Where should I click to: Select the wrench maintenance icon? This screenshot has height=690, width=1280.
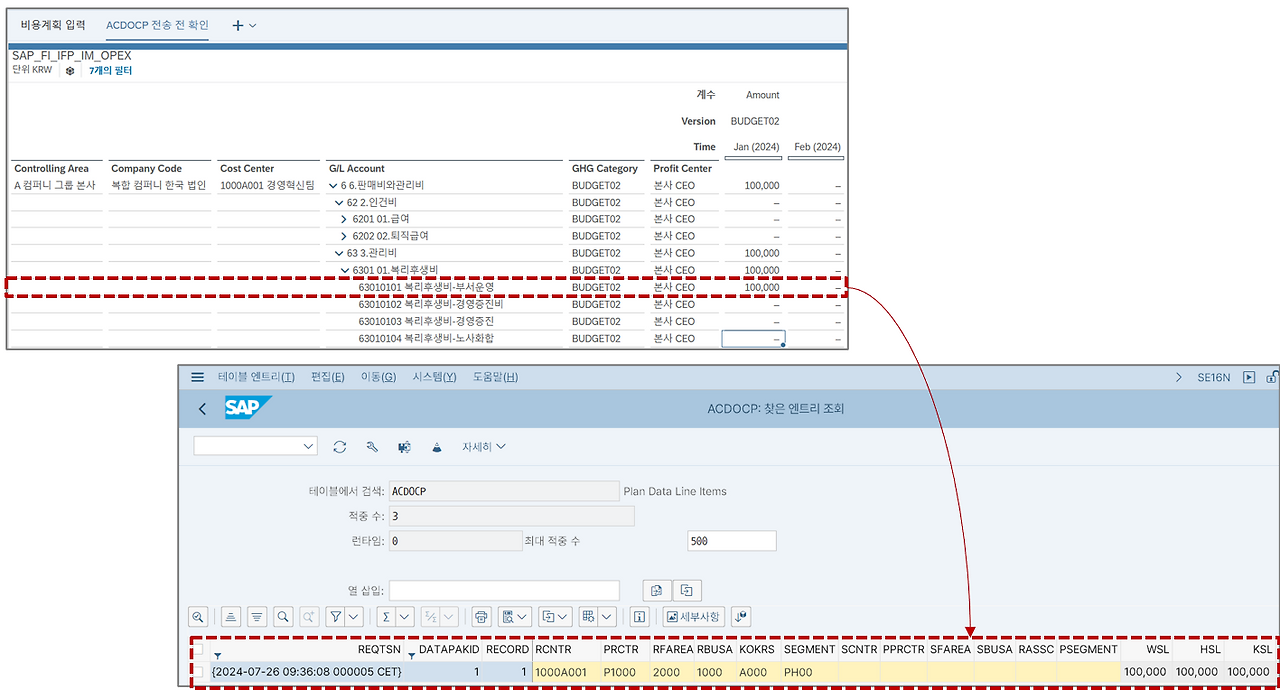tap(372, 447)
